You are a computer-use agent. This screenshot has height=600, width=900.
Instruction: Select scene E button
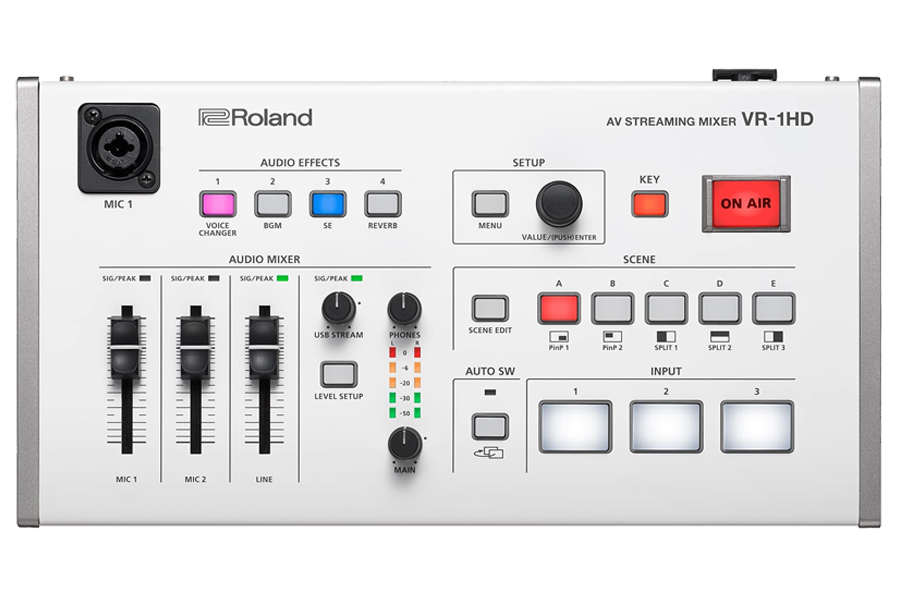(773, 308)
